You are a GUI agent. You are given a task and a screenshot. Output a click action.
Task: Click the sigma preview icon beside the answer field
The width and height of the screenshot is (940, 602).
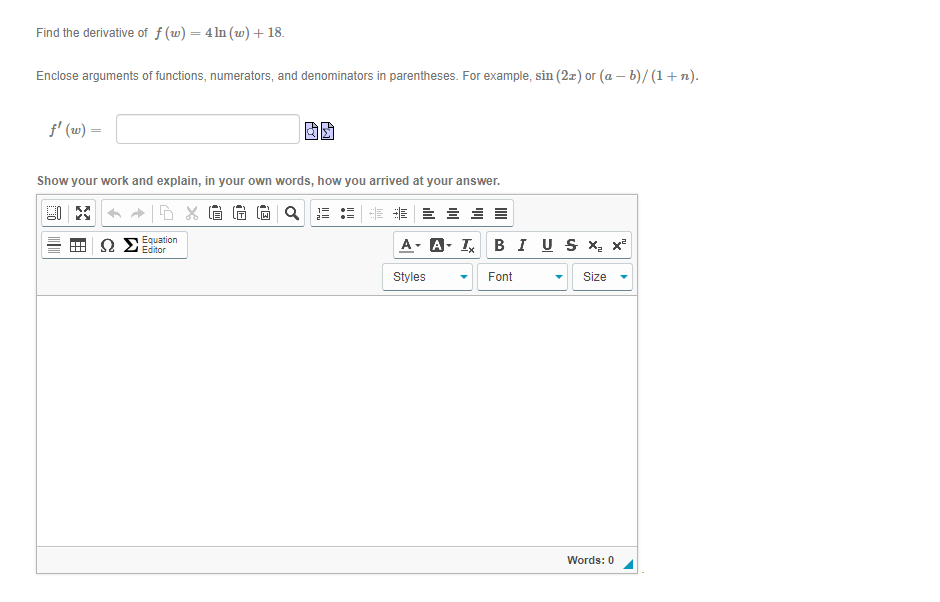[x=327, y=130]
